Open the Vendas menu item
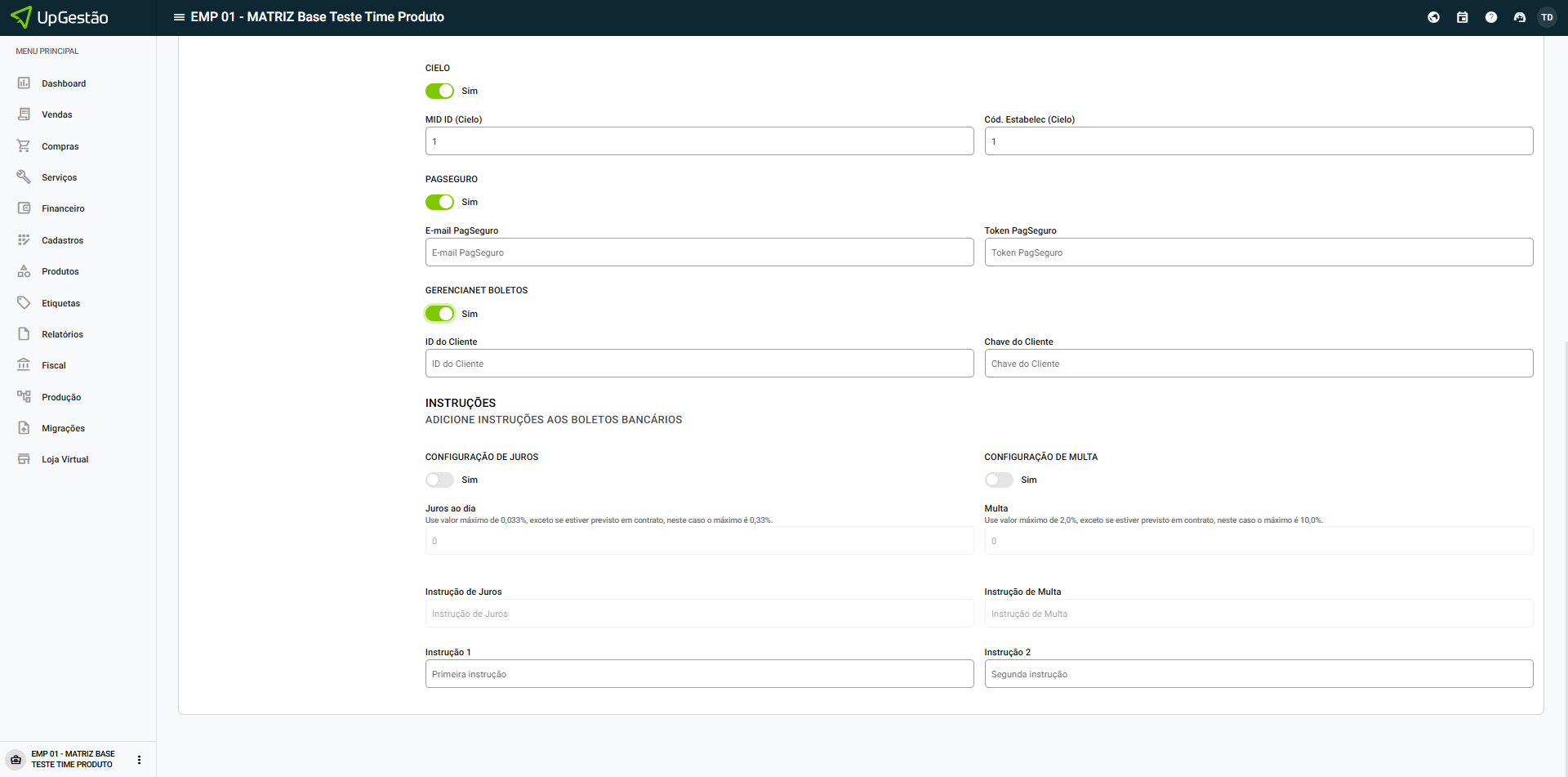Screen dimensions: 1568x777 tap(56, 115)
